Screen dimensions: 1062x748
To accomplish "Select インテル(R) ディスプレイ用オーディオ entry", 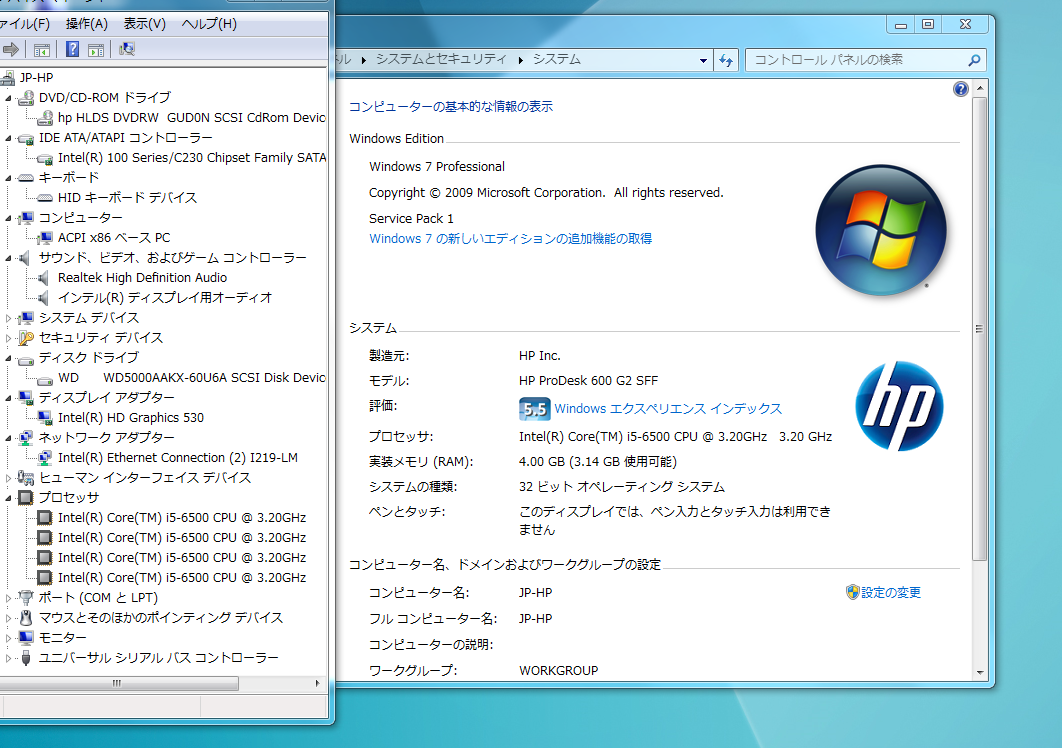I will pos(165,297).
